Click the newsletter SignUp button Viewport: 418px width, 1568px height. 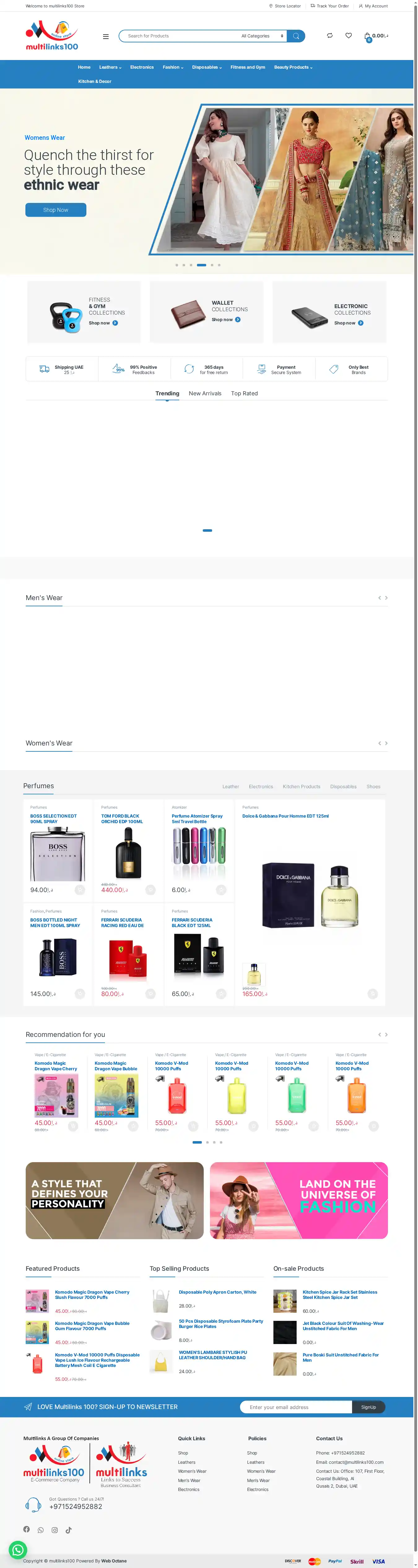point(369,1407)
